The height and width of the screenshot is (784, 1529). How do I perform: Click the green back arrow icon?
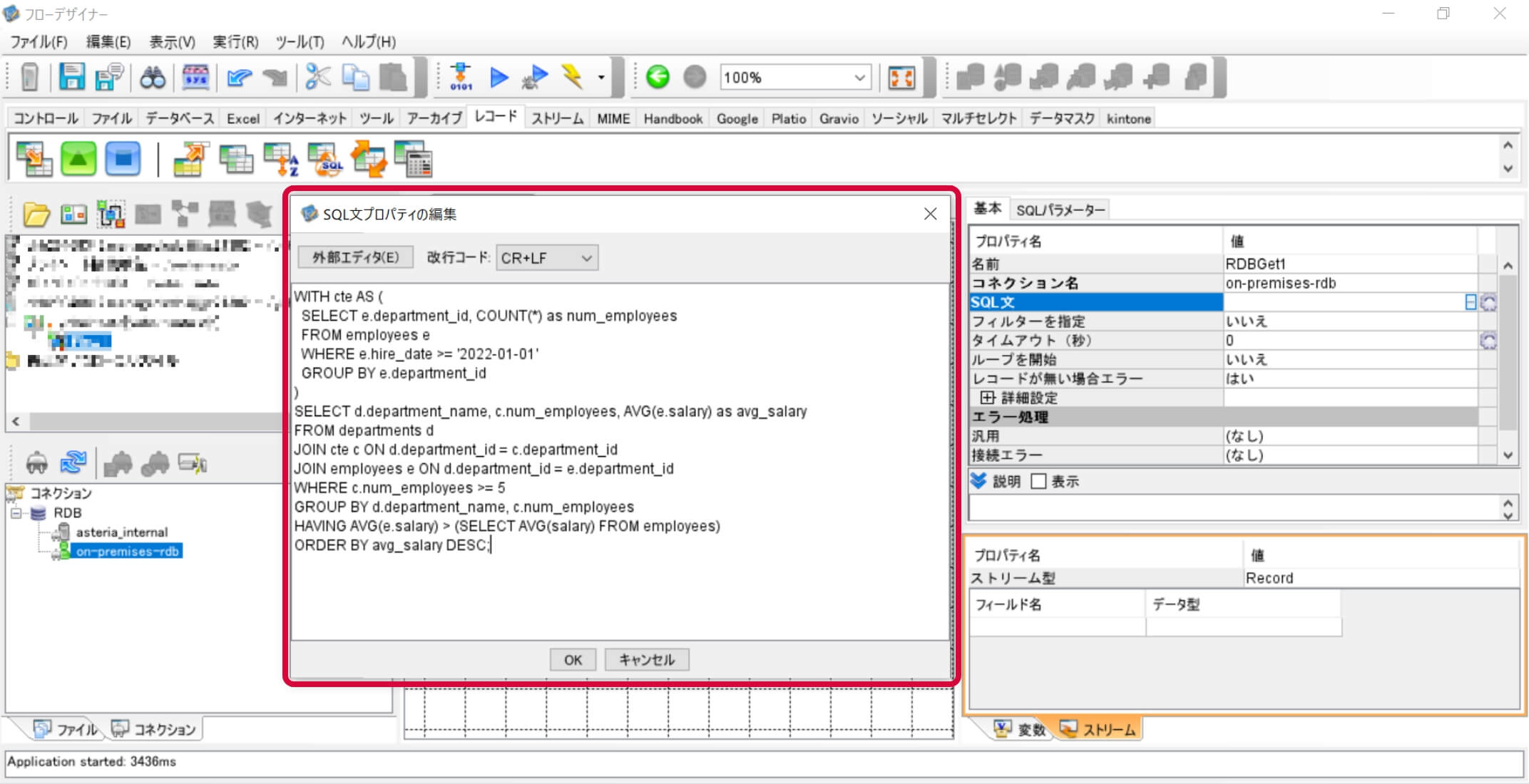[658, 77]
